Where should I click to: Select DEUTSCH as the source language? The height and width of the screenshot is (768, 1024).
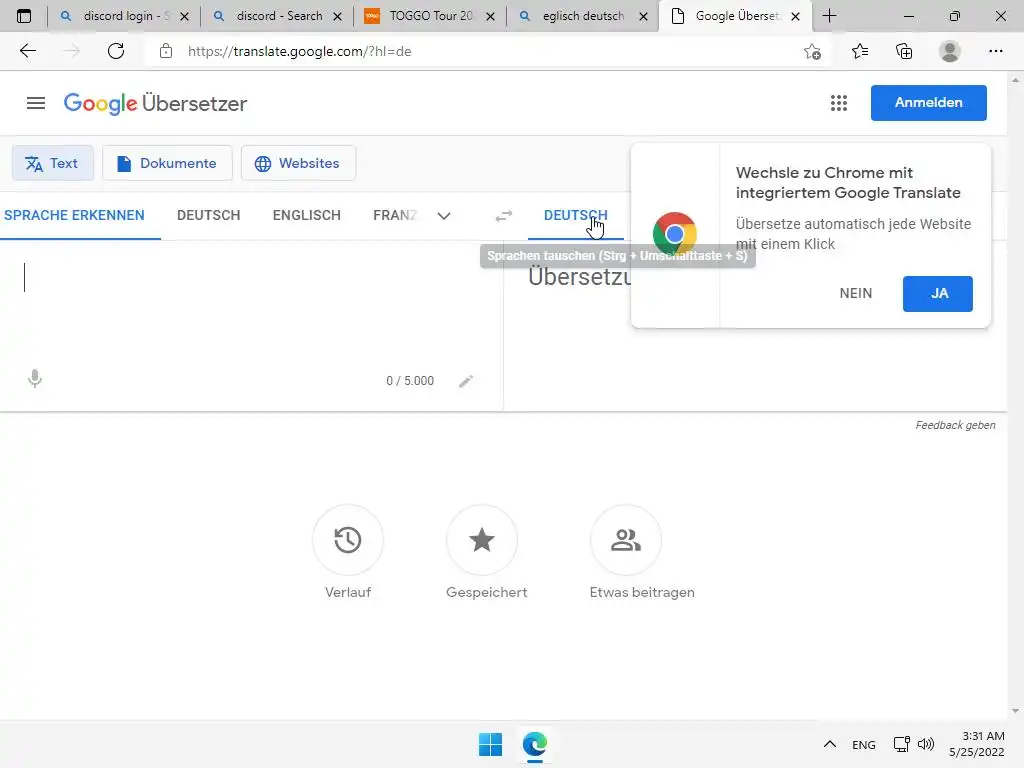(209, 216)
